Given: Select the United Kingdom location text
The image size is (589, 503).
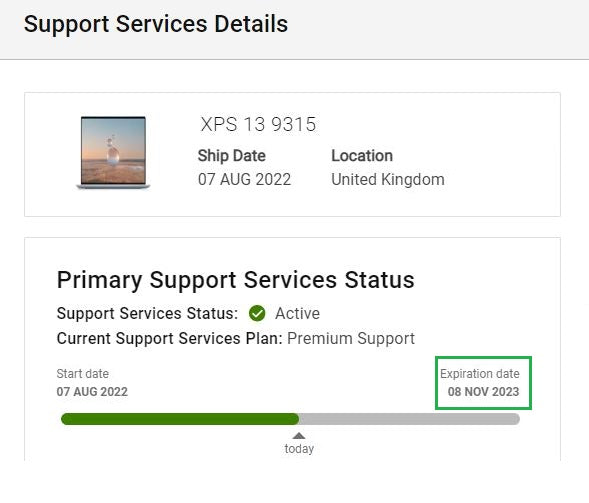Looking at the screenshot, I should [x=388, y=180].
